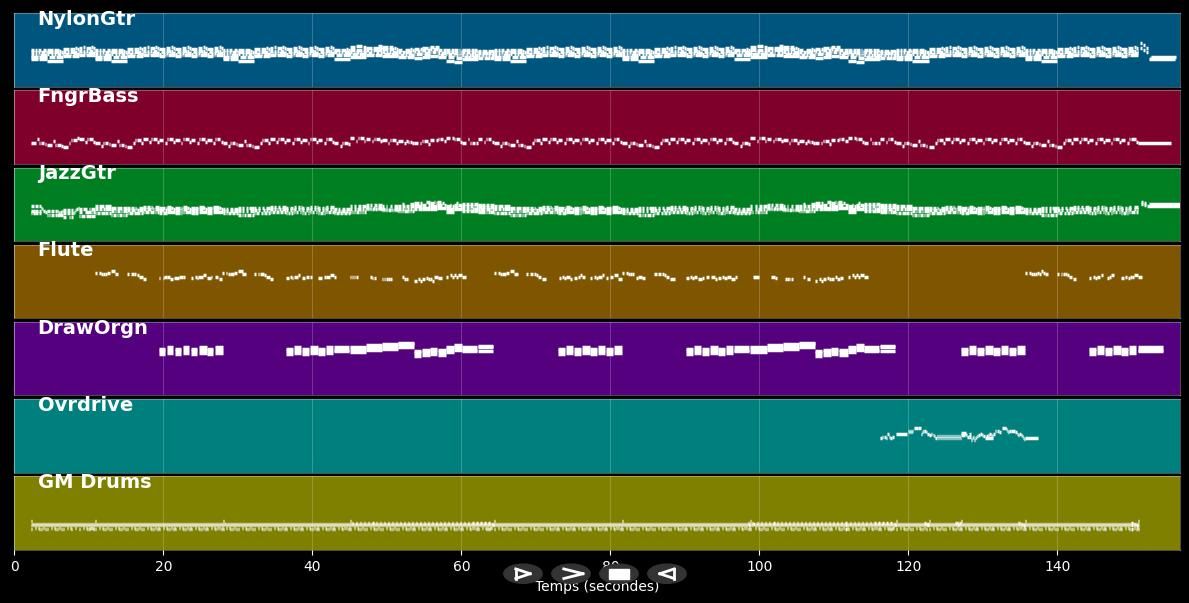Click the 140 second tick on time axis
This screenshot has width=1189, height=603.
(1057, 566)
